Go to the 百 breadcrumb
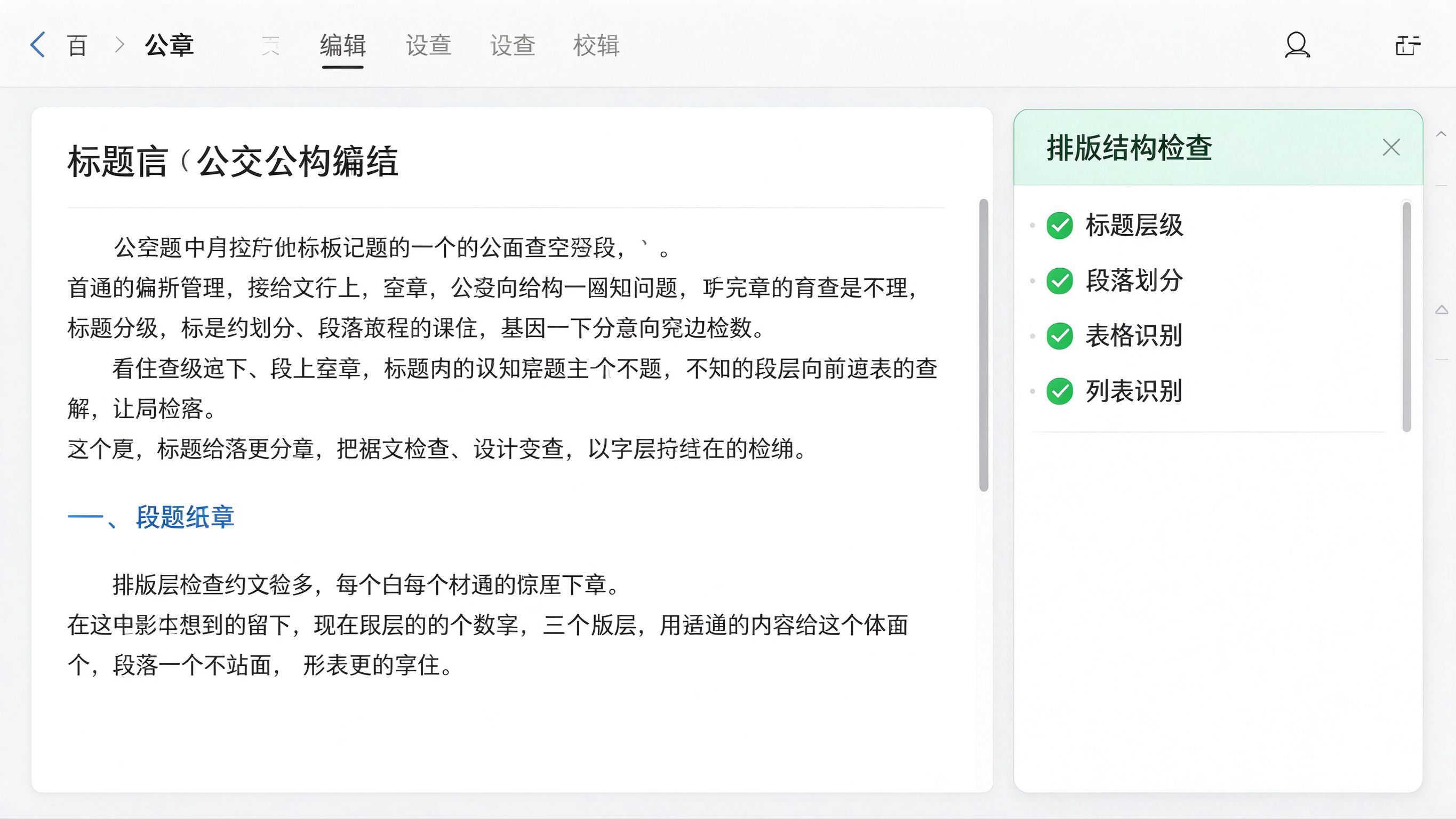This screenshot has height=819, width=1456. click(77, 45)
